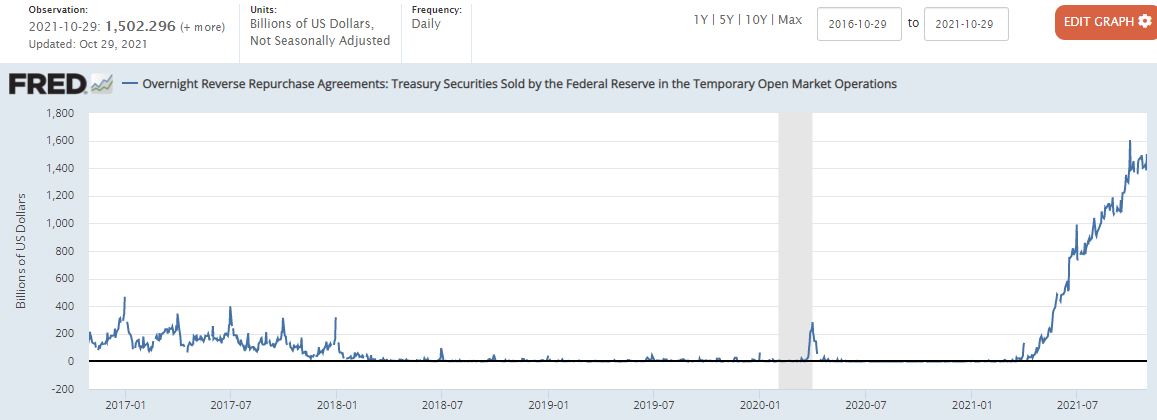The image size is (1157, 420).
Task: Expand the (+ more) observations link
Action: (202, 27)
